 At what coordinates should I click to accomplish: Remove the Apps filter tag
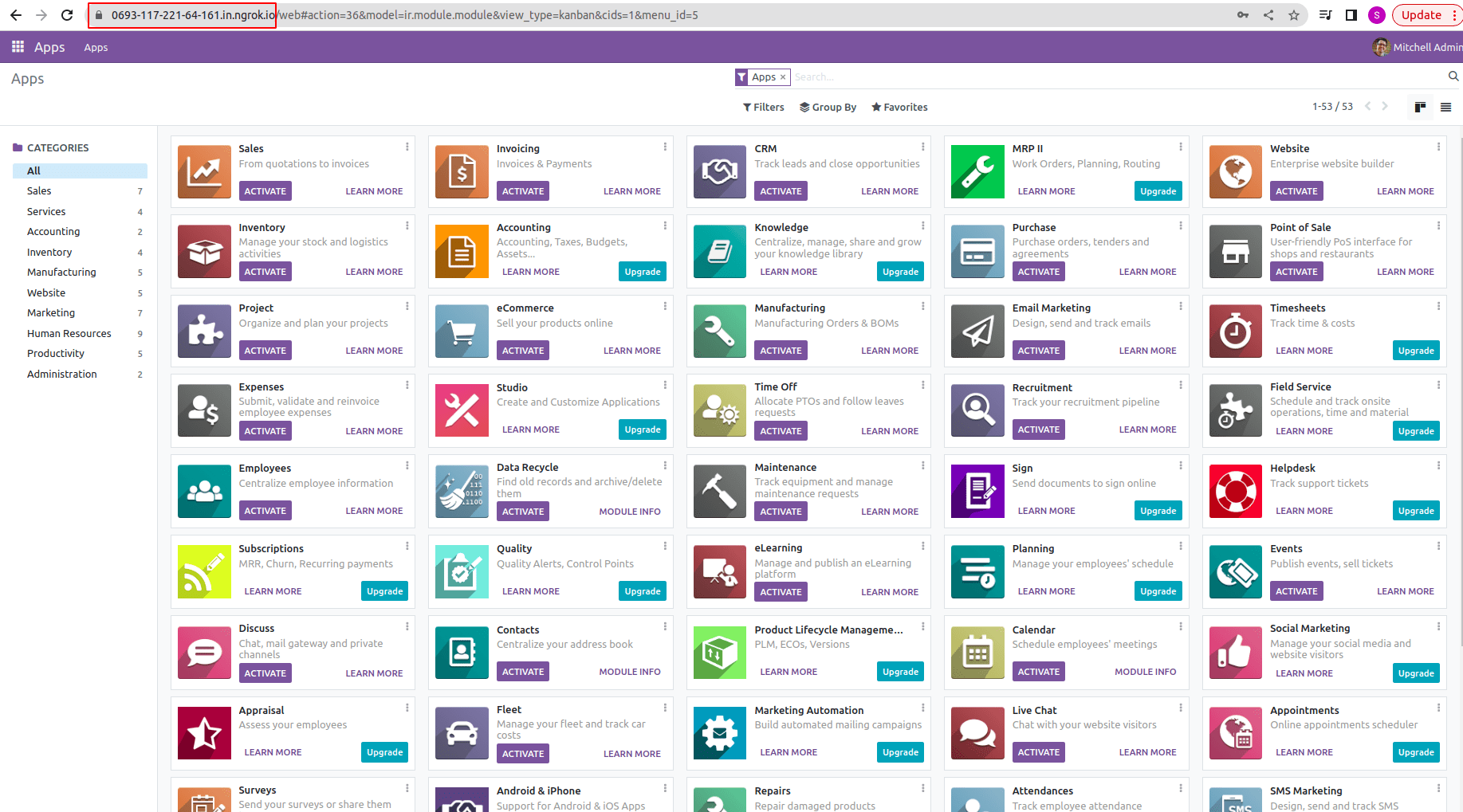point(783,76)
